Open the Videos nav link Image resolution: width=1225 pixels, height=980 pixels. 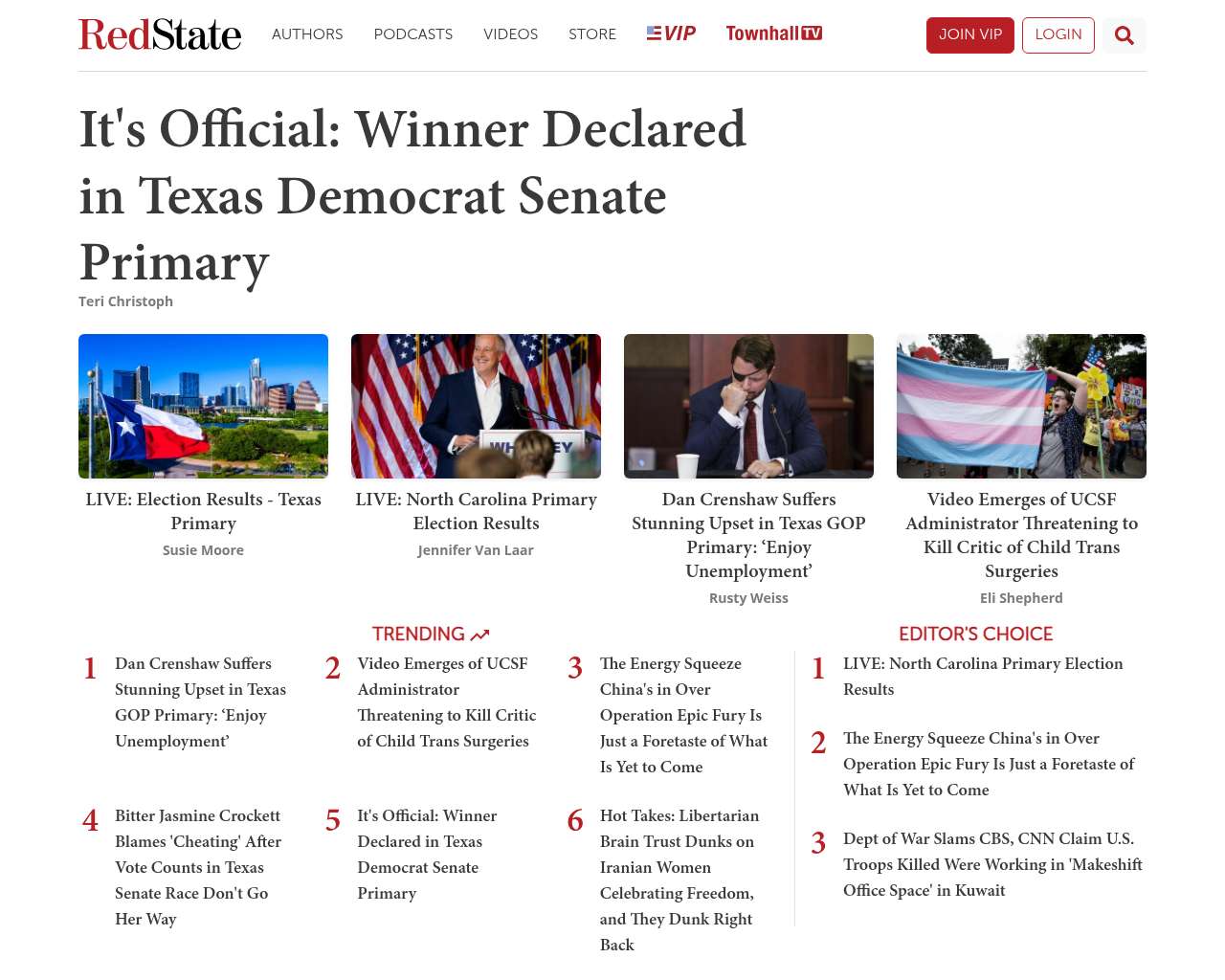[x=510, y=34]
